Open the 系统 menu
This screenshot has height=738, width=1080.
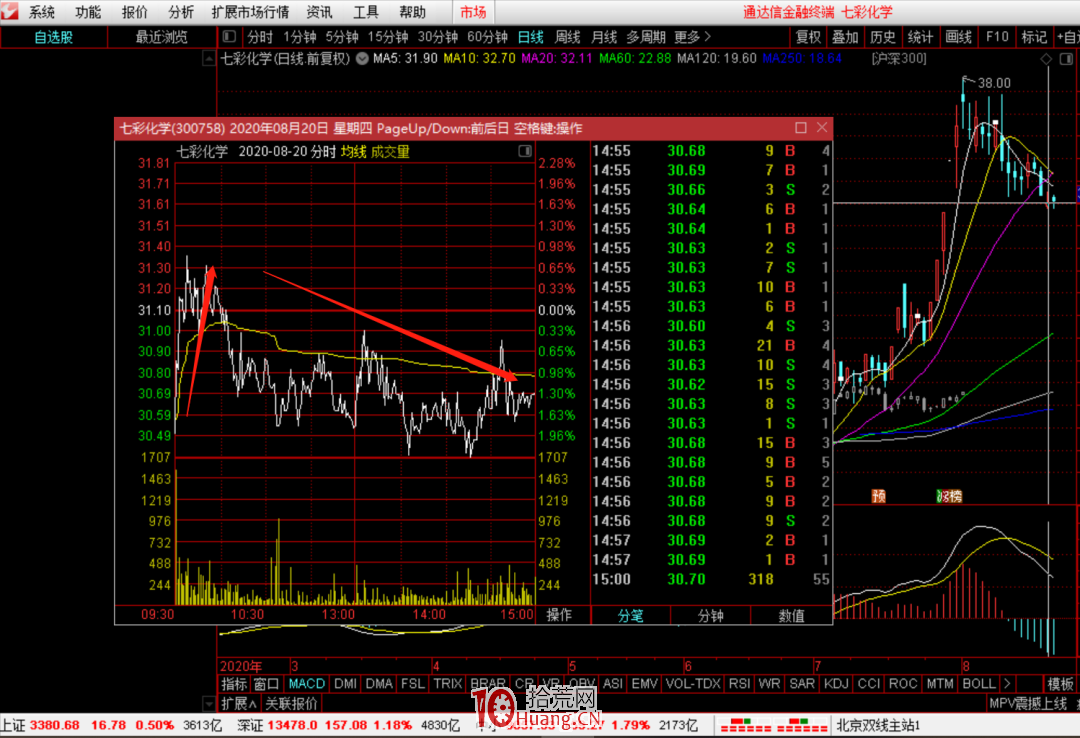[41, 12]
